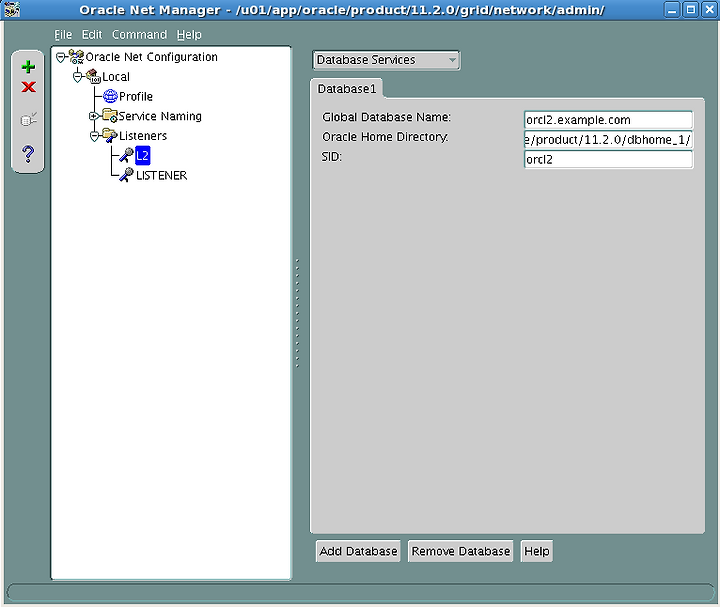This screenshot has height=607, width=720.
Task: Minimize the Oracle Net Manager window
Action: pos(672,10)
